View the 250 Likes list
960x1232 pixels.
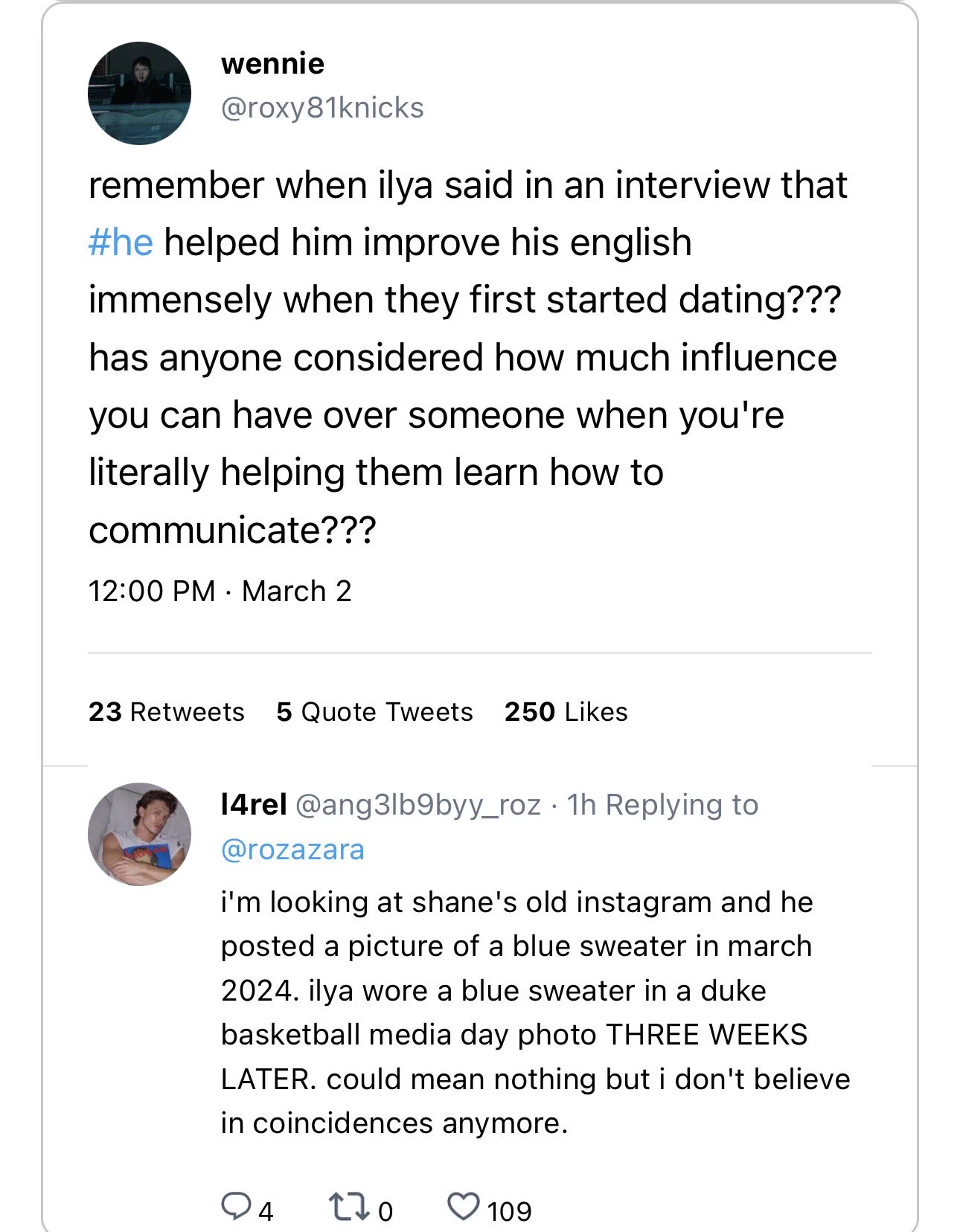[566, 712]
